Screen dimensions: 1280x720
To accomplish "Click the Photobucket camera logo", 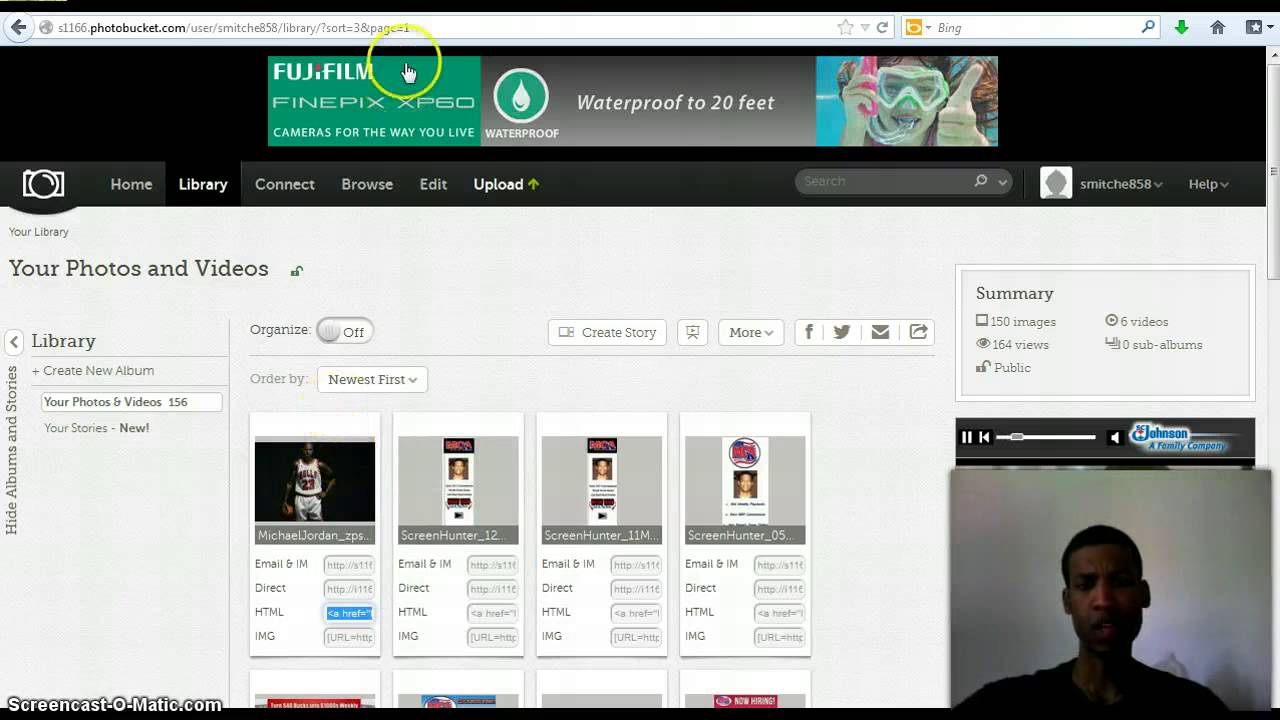I will click(43, 184).
